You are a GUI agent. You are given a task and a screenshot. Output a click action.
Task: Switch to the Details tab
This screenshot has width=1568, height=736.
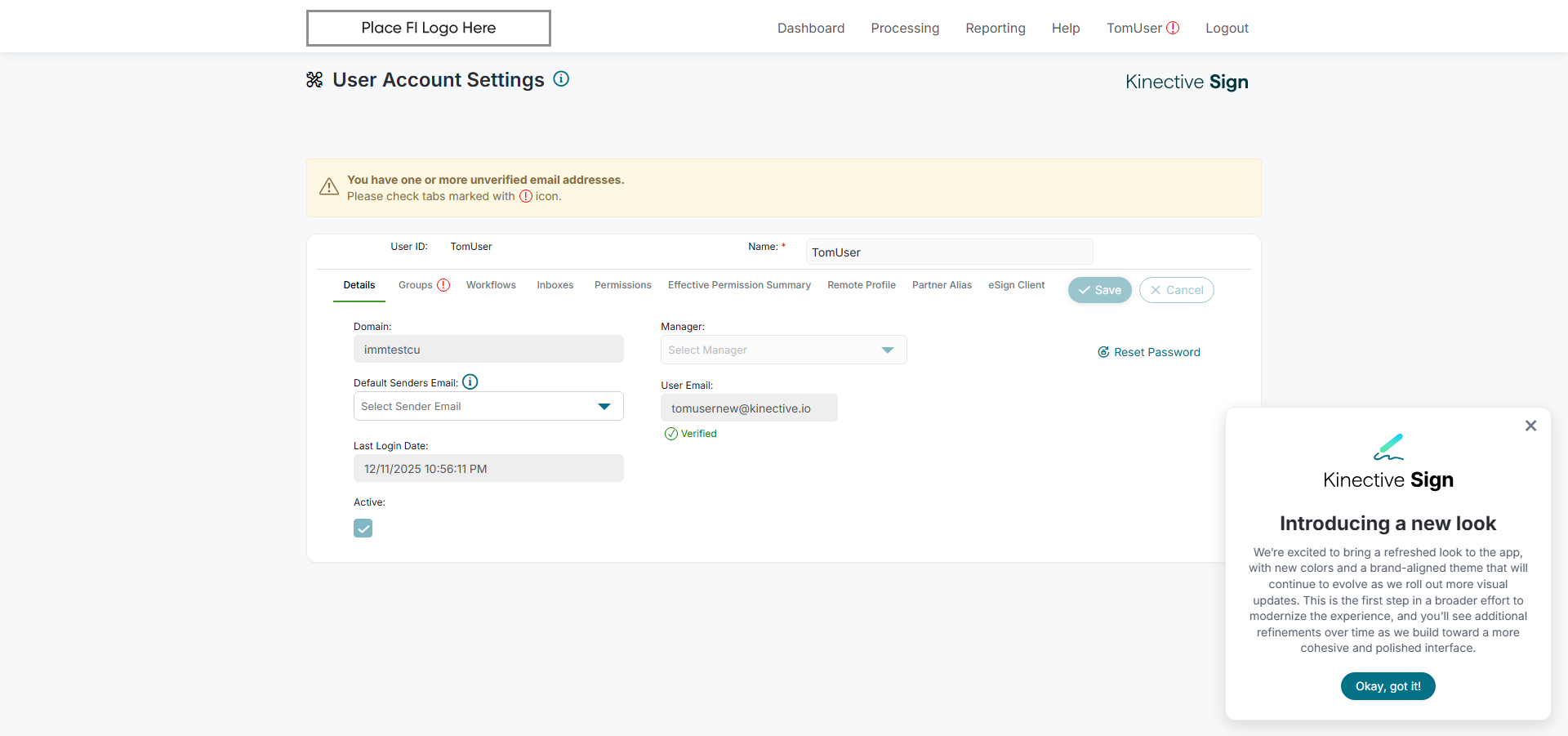359,285
